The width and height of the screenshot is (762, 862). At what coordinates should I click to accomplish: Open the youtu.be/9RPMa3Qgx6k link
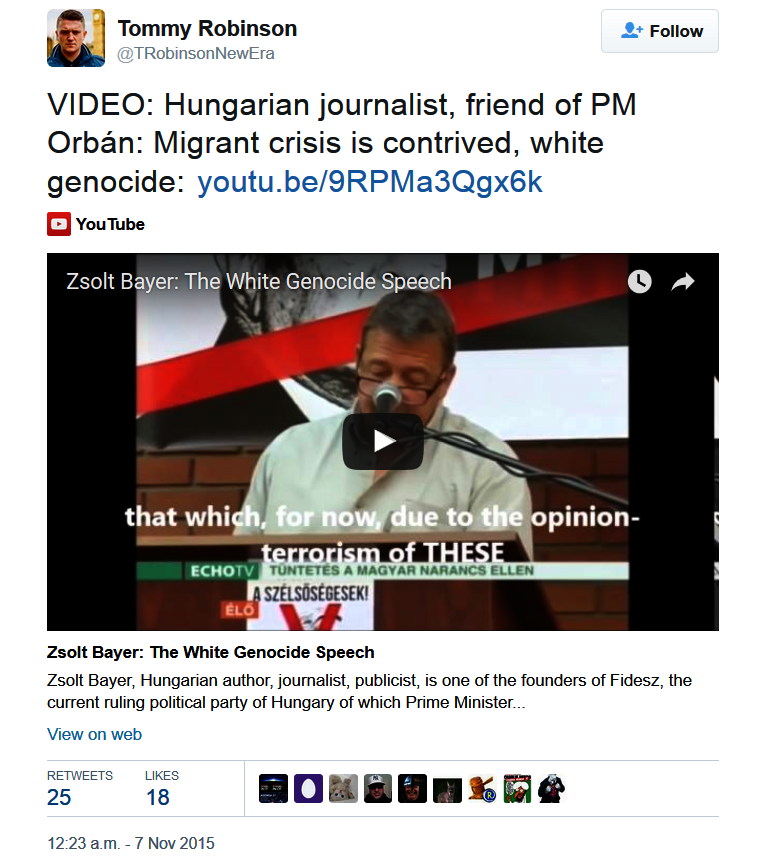coord(369,182)
